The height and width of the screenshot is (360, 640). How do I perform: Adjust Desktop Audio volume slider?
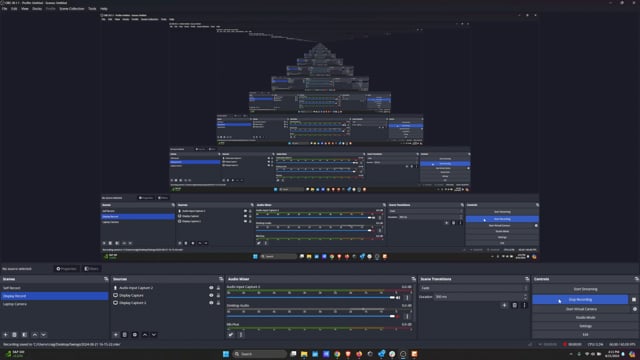click(x=311, y=316)
